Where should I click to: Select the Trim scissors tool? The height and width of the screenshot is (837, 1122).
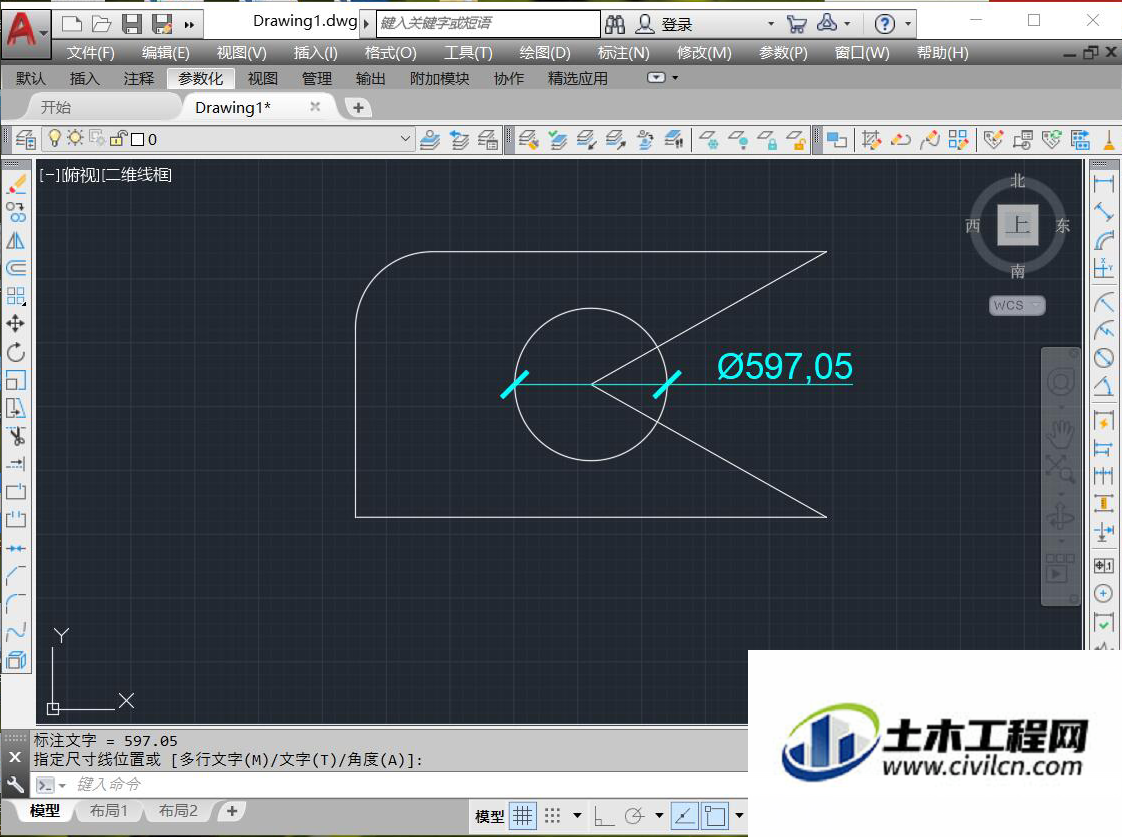16,436
